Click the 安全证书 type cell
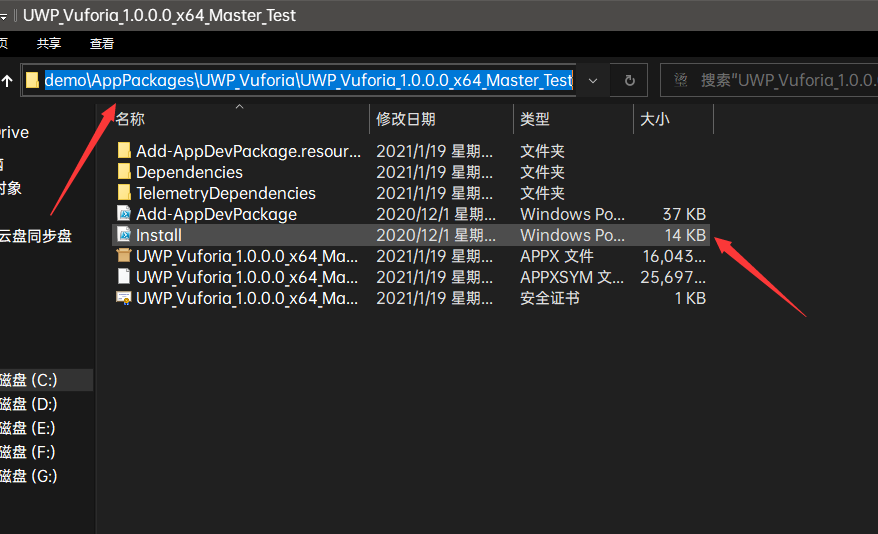This screenshot has height=534, width=878. pos(550,298)
